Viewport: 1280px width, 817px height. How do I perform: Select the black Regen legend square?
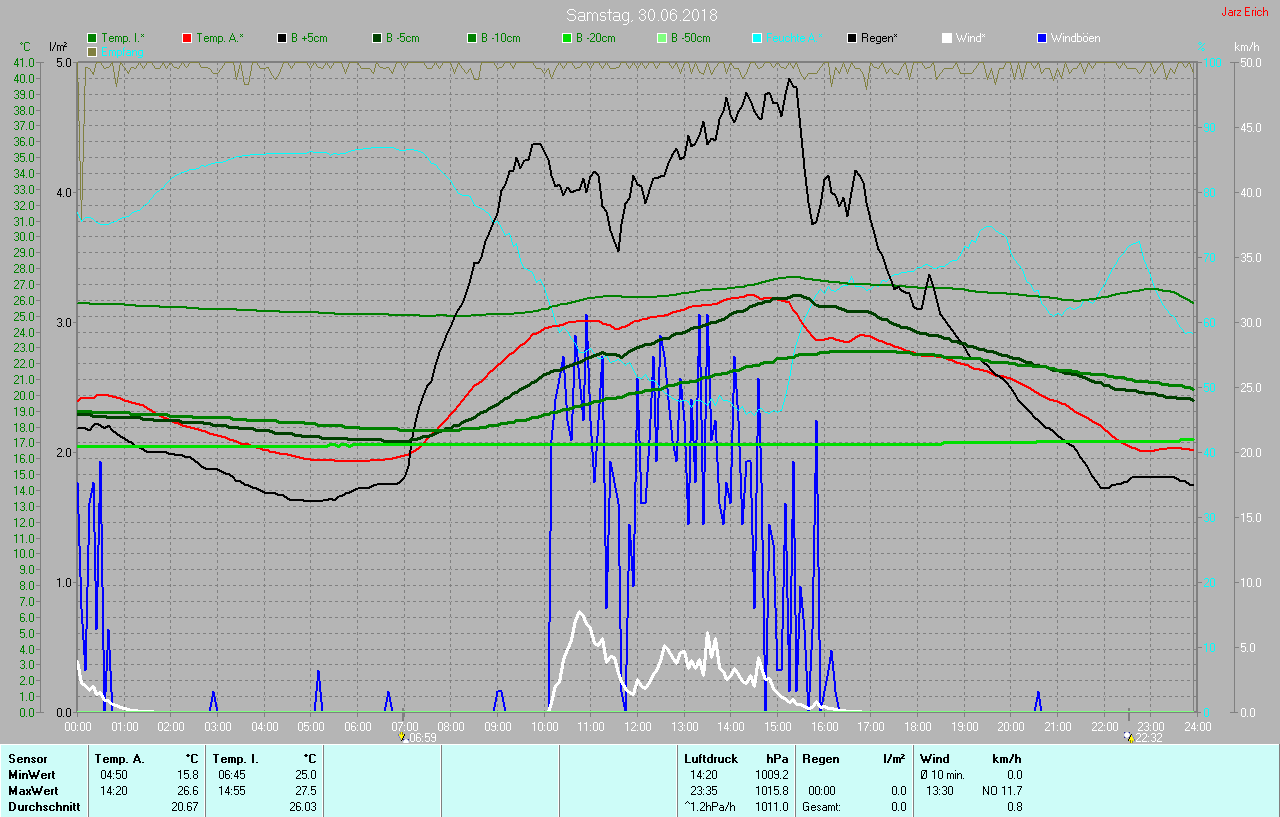coord(852,38)
